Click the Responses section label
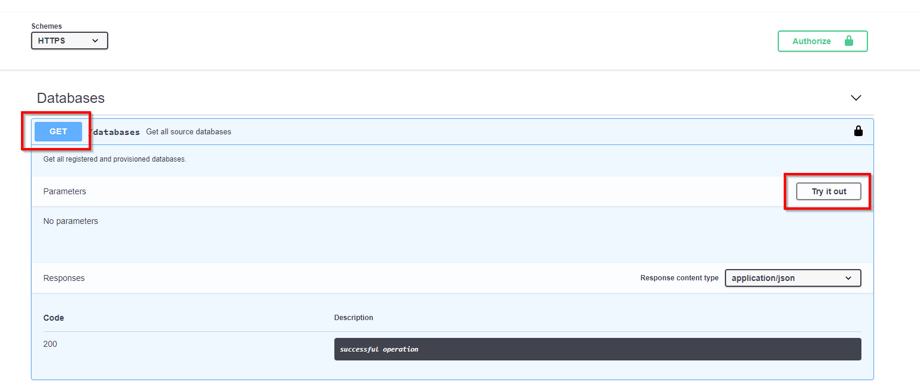 click(x=64, y=278)
